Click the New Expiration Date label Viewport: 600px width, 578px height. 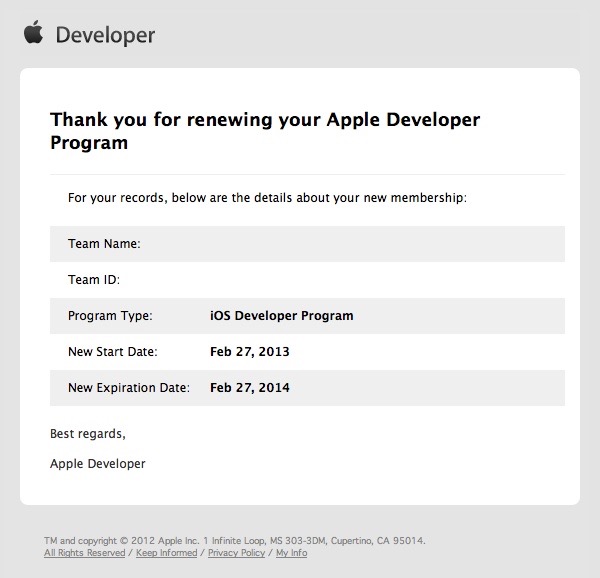[129, 388]
